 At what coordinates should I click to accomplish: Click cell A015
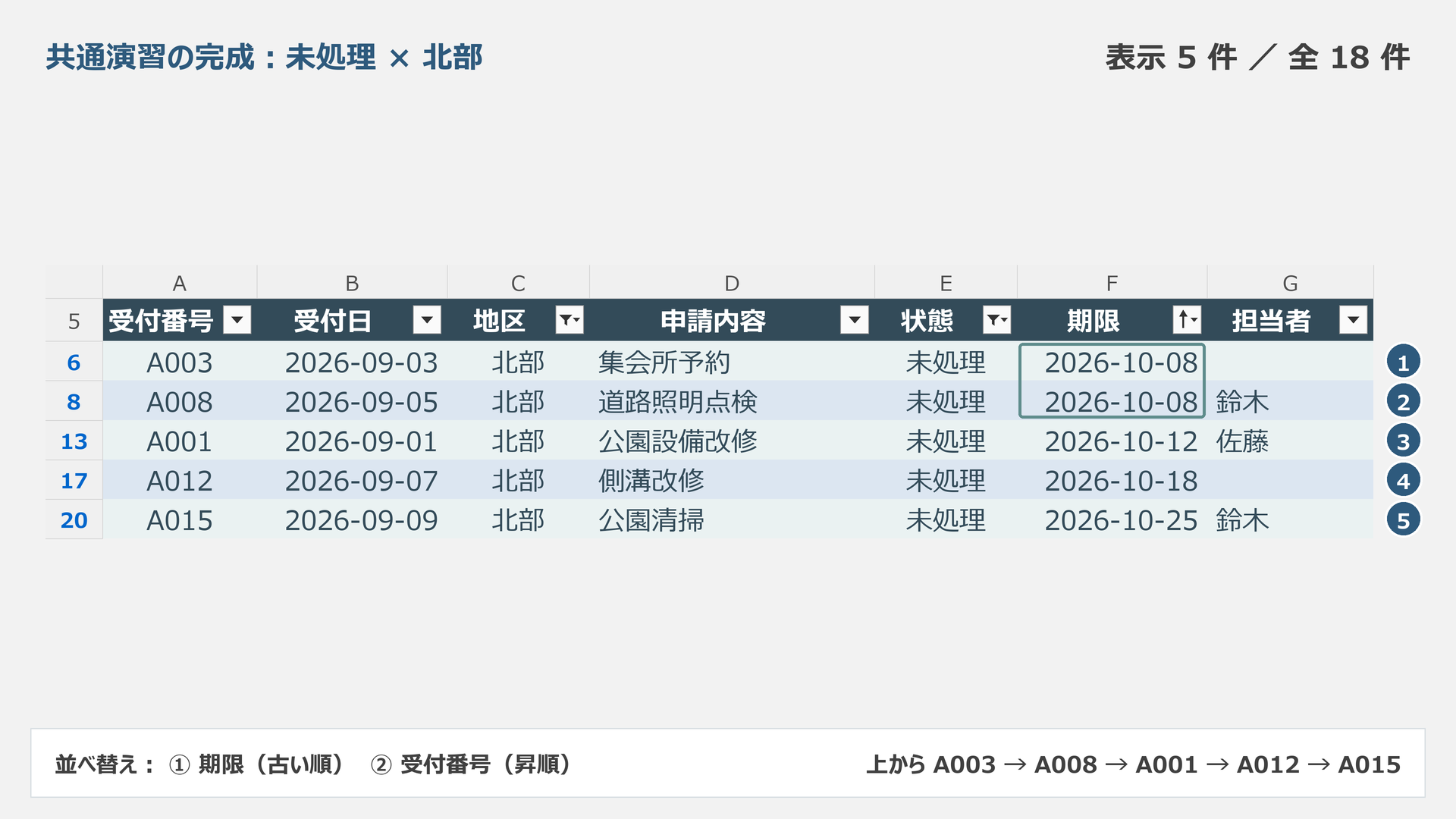click(x=180, y=519)
